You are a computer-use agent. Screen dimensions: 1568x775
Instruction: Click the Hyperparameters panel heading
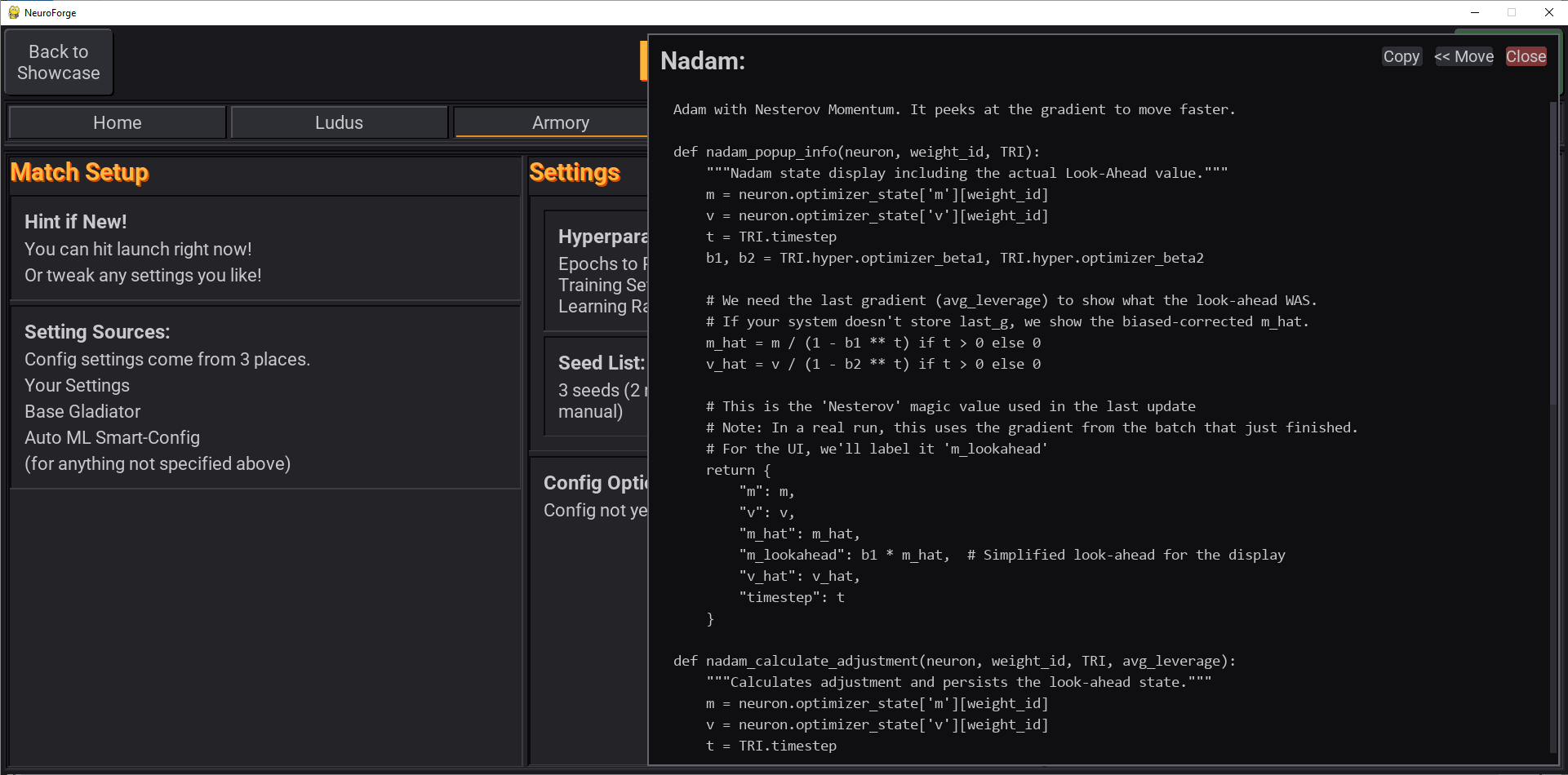[603, 237]
